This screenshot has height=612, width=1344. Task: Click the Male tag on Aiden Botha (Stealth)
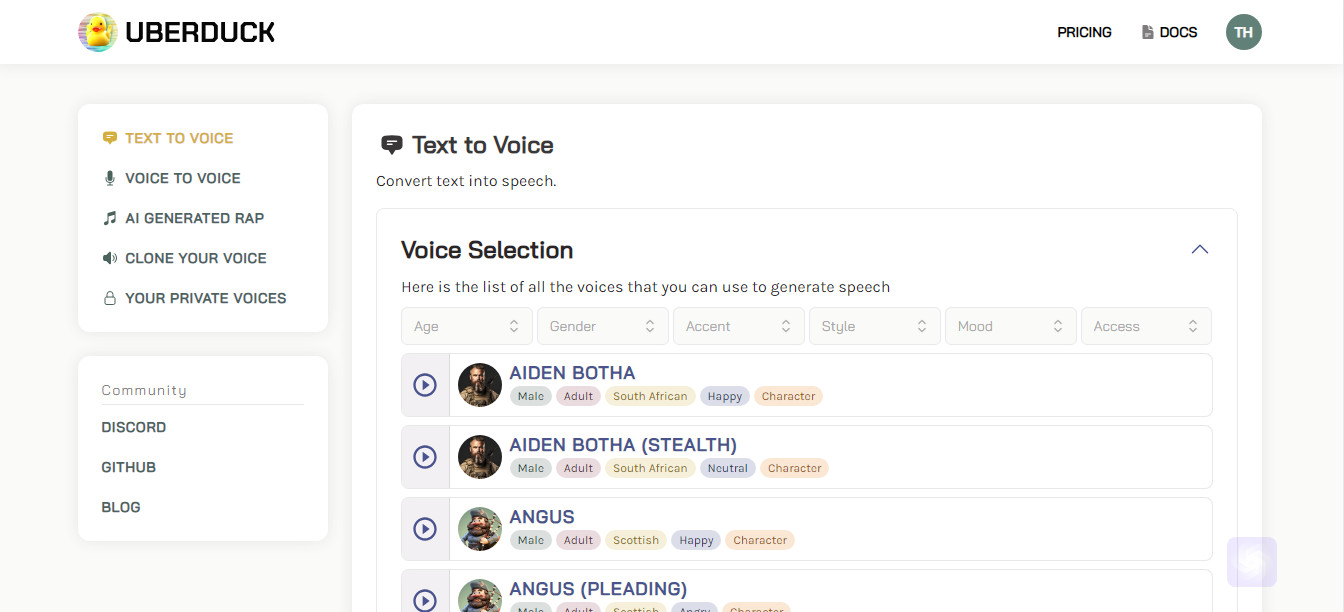tap(531, 468)
